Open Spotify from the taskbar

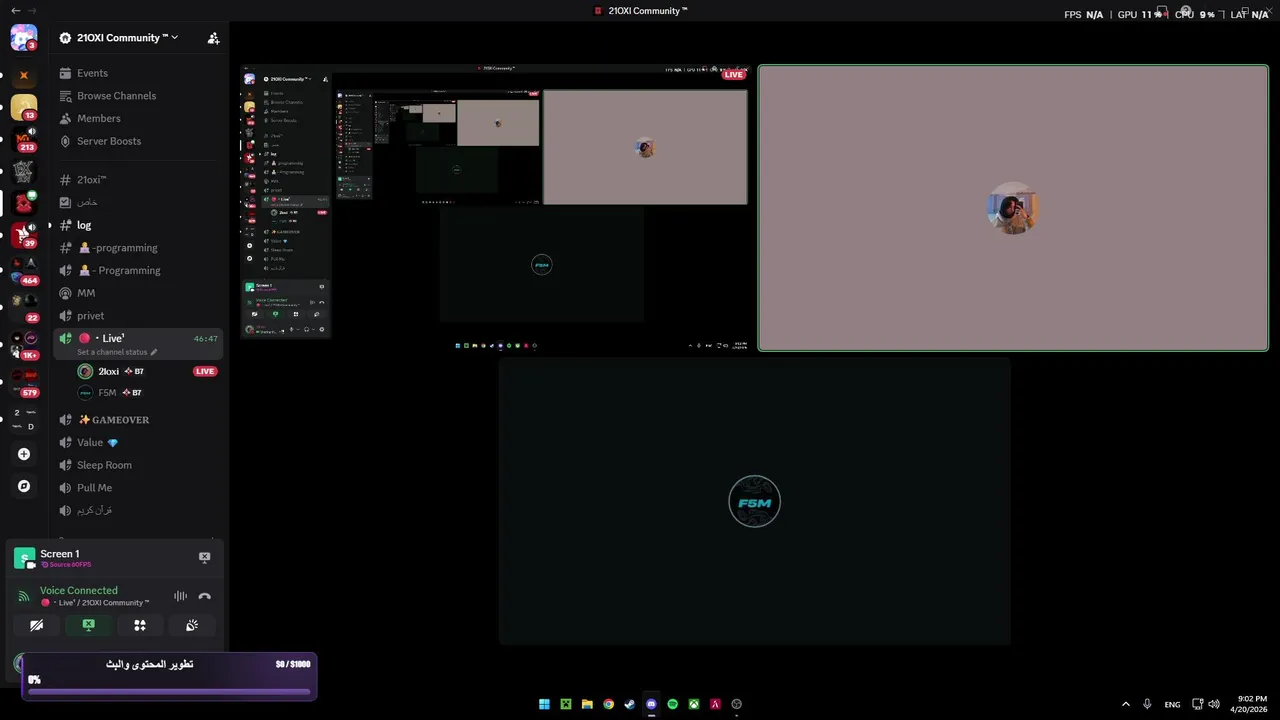(x=672, y=704)
